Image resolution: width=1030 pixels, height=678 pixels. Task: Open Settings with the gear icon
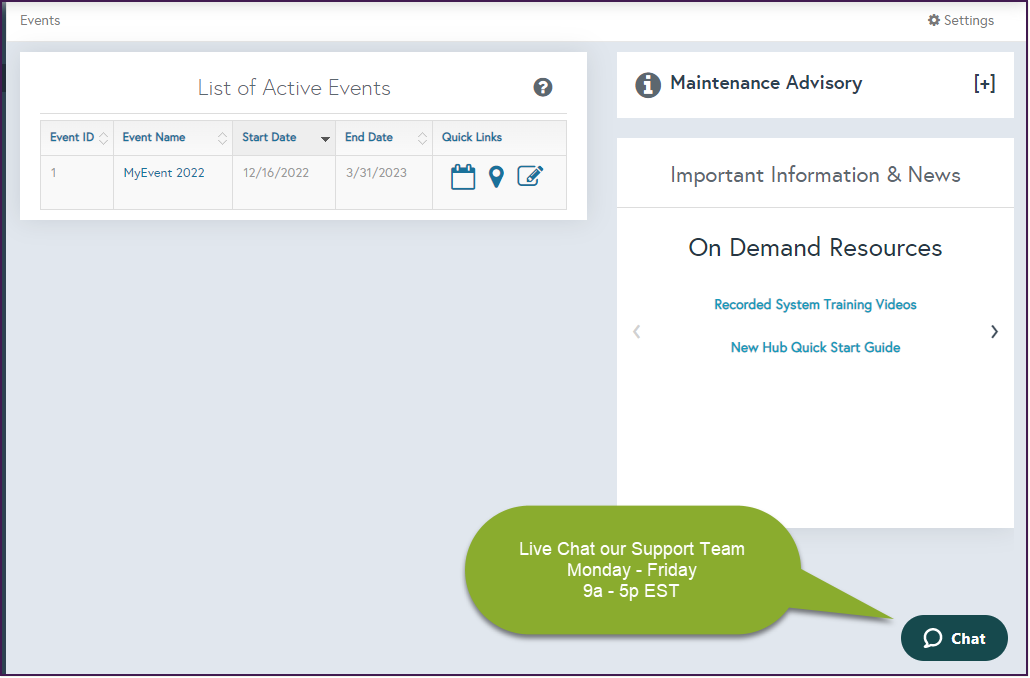point(960,20)
